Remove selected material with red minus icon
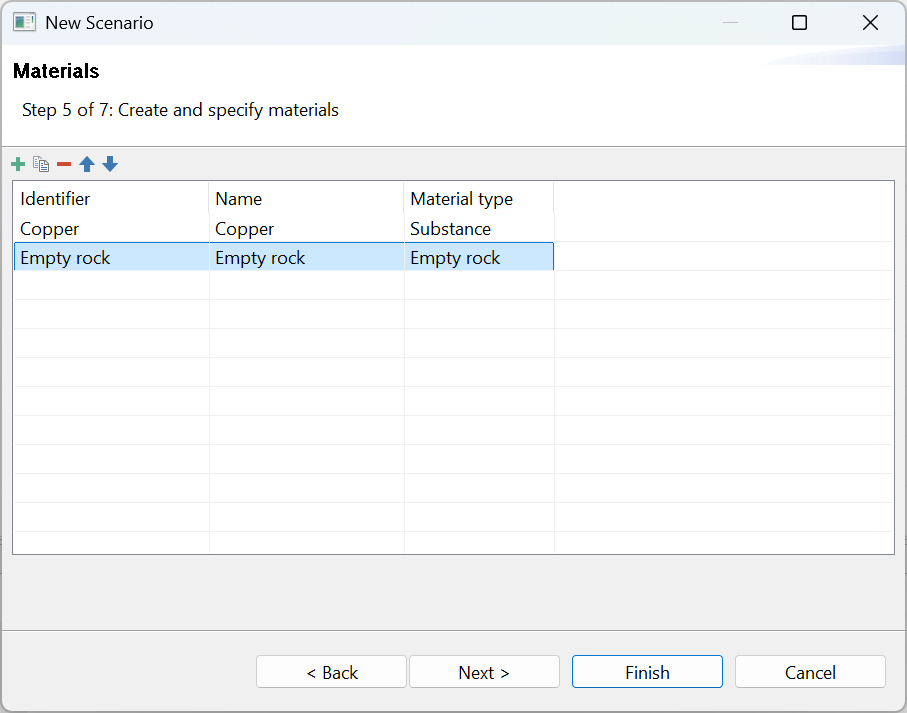907x713 pixels. click(64, 165)
